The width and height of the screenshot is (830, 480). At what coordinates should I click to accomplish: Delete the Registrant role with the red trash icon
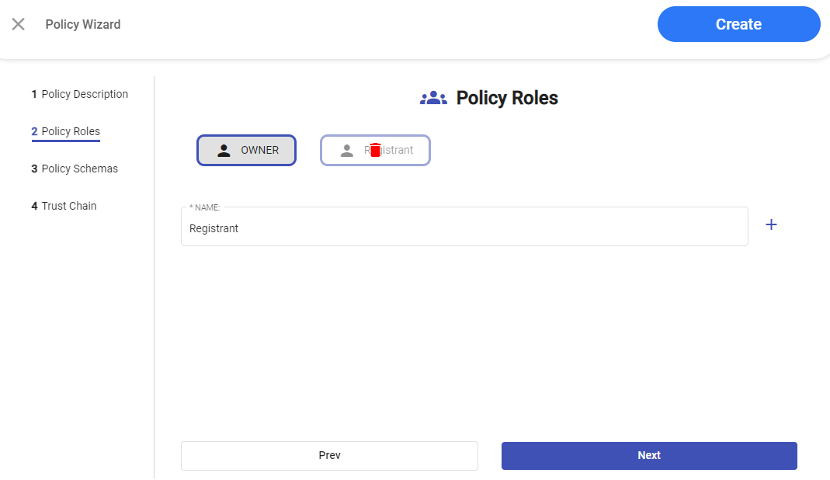coord(375,150)
